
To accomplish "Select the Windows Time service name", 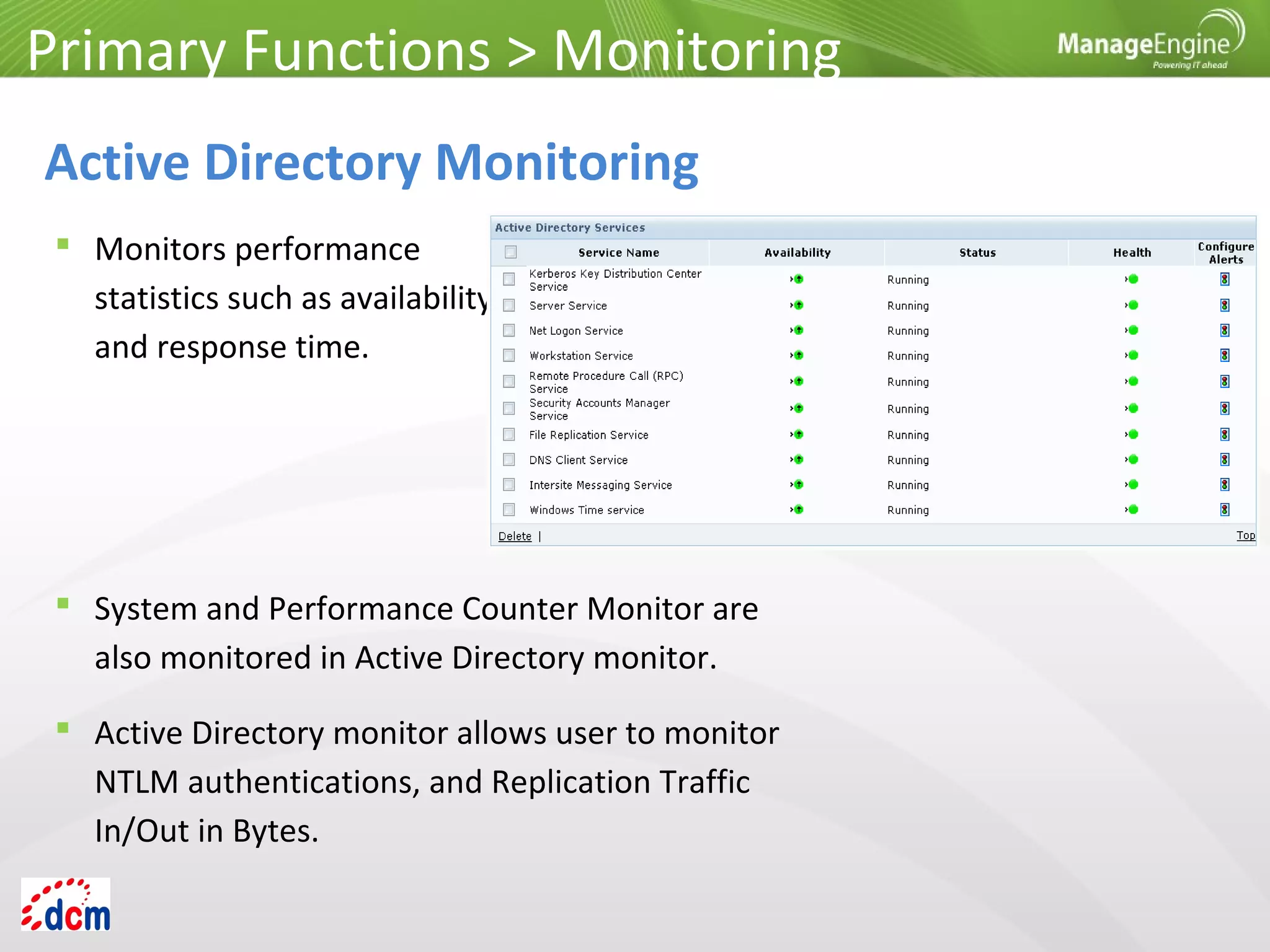I will point(587,510).
